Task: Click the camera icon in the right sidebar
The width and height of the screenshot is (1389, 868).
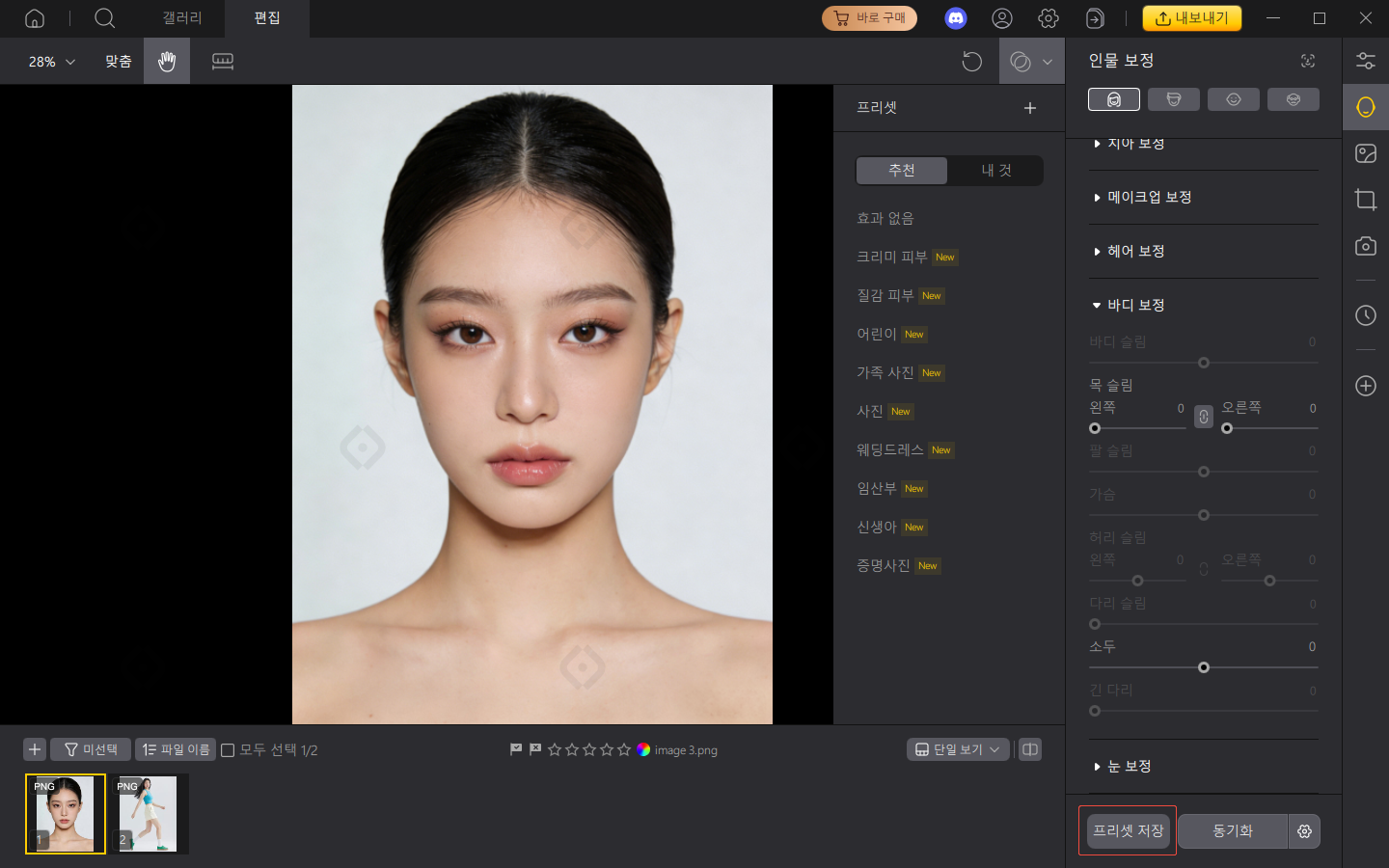Action: click(x=1365, y=246)
